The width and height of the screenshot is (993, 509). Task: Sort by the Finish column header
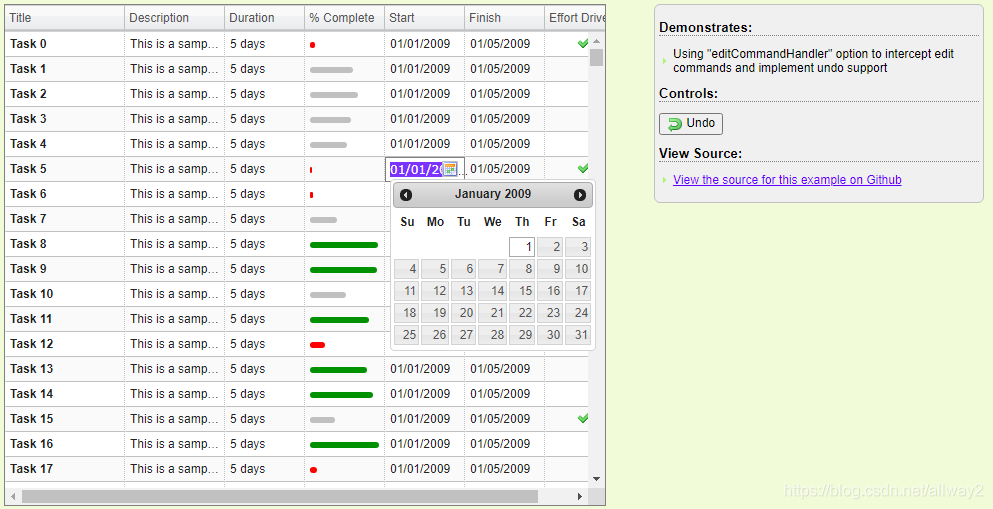(x=503, y=18)
